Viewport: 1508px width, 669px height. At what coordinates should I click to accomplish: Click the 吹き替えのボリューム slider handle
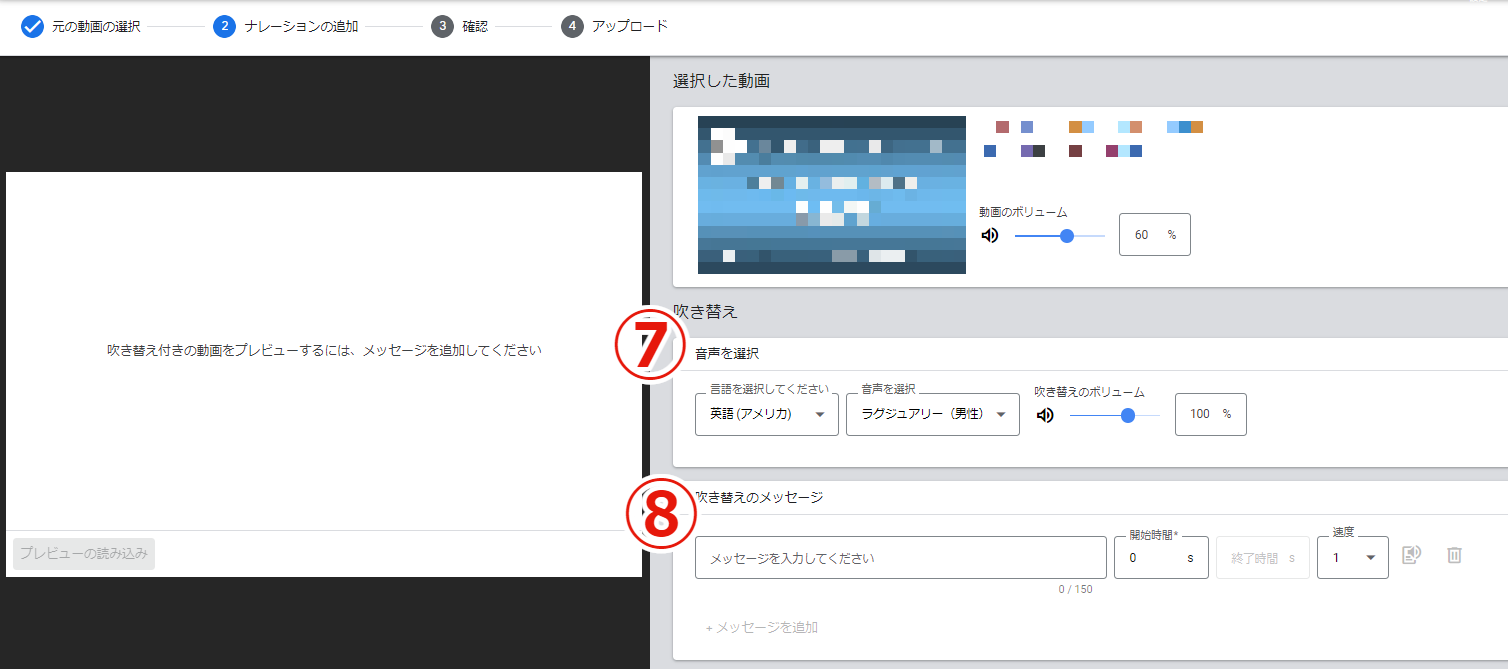click(x=1128, y=415)
